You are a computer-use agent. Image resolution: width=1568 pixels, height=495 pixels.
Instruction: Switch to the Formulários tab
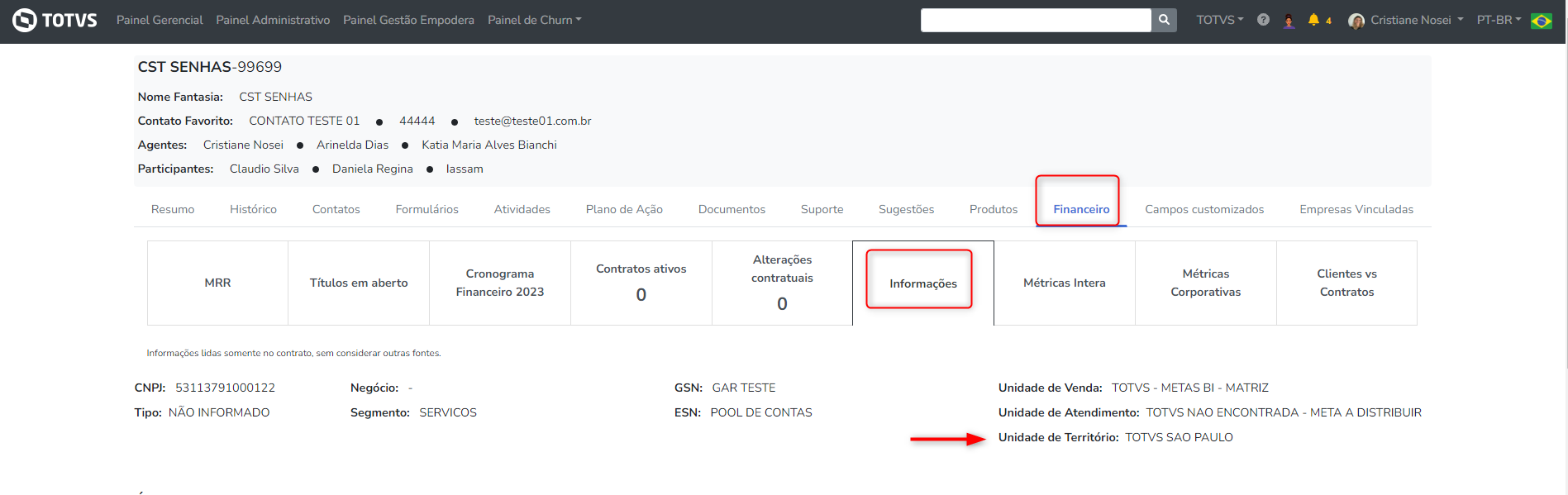(x=427, y=209)
